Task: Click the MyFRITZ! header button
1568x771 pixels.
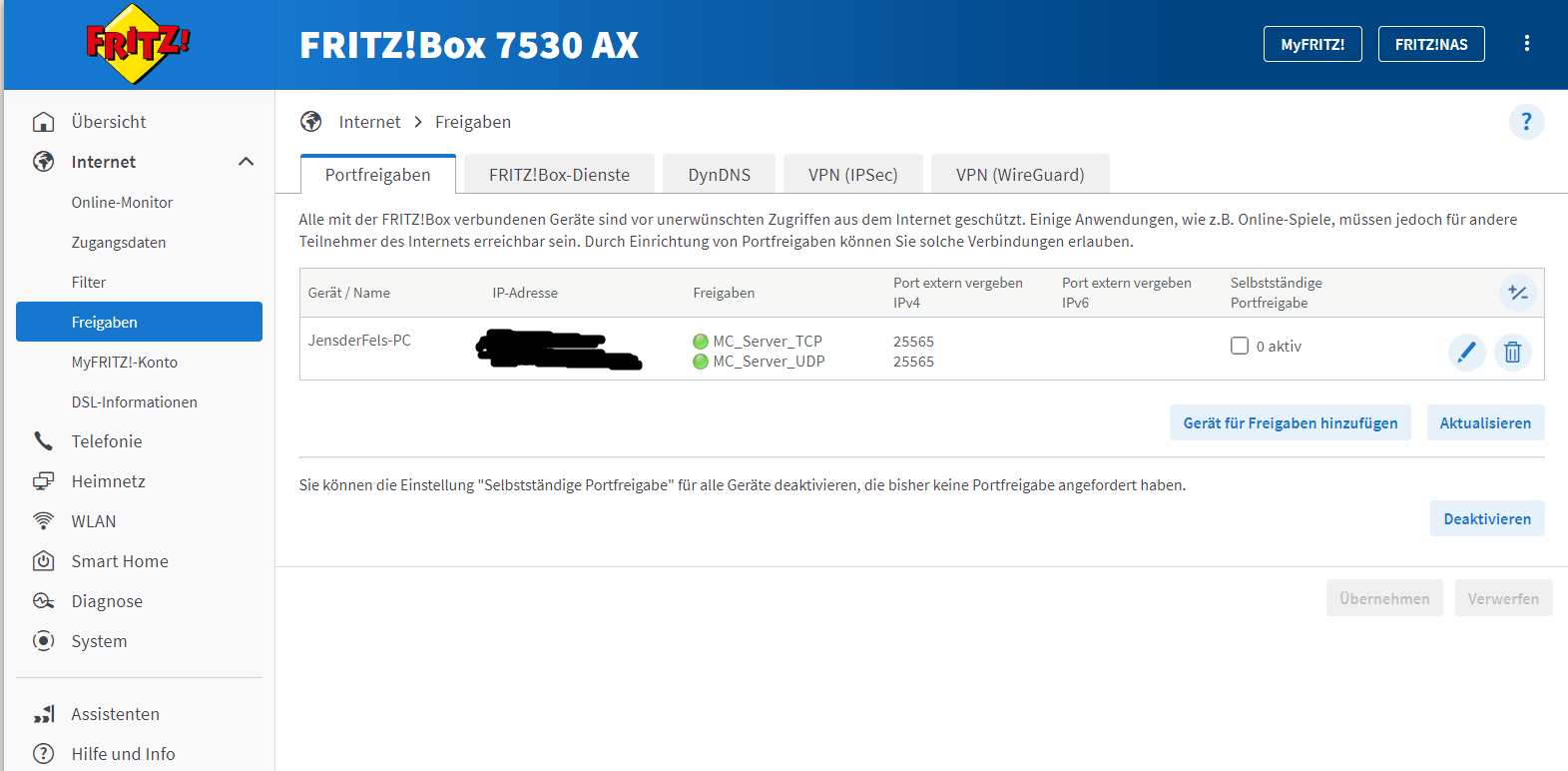Action: click(1312, 44)
